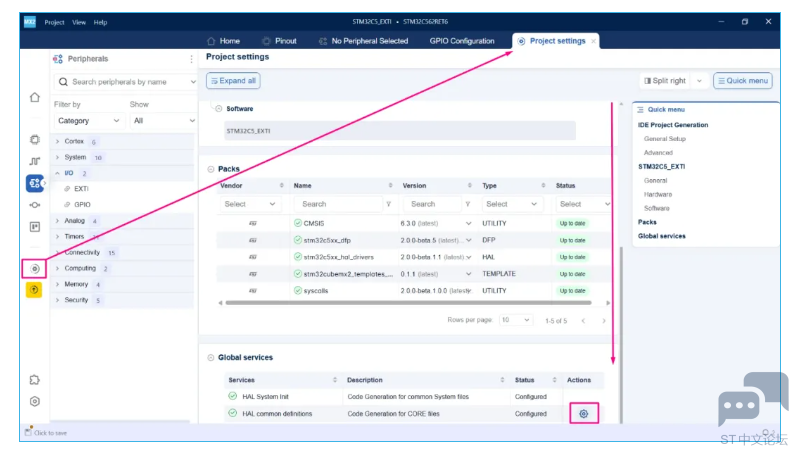Click the filter icon beside Version search

468,204
